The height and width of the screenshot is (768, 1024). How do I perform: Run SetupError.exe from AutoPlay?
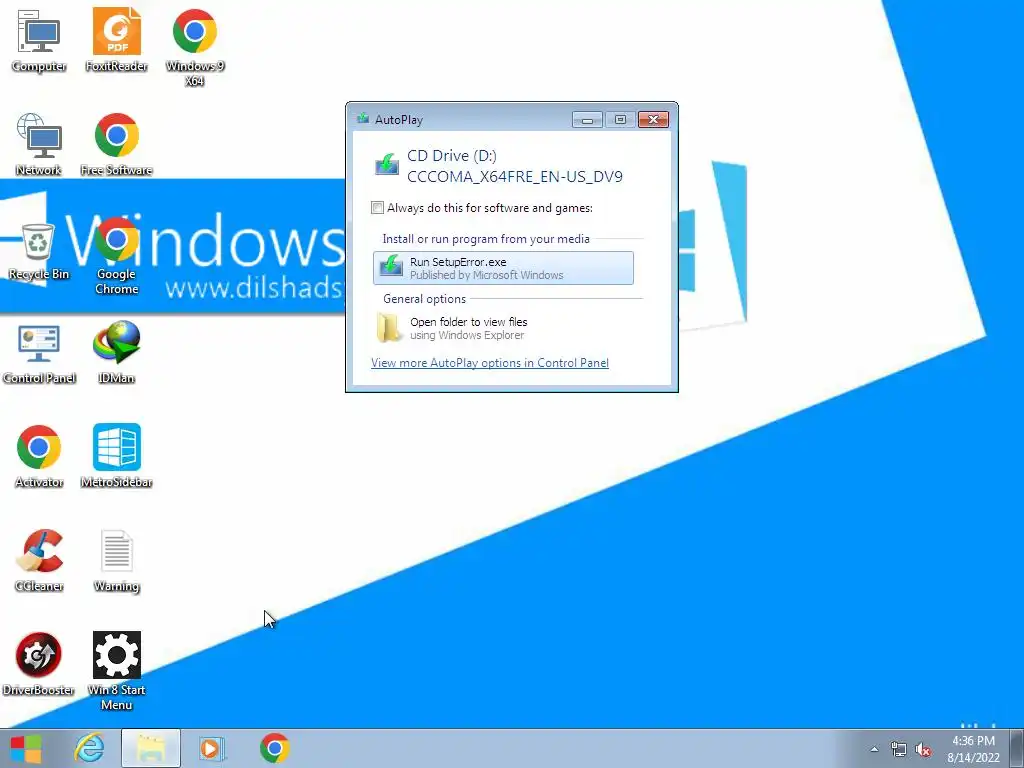(503, 268)
